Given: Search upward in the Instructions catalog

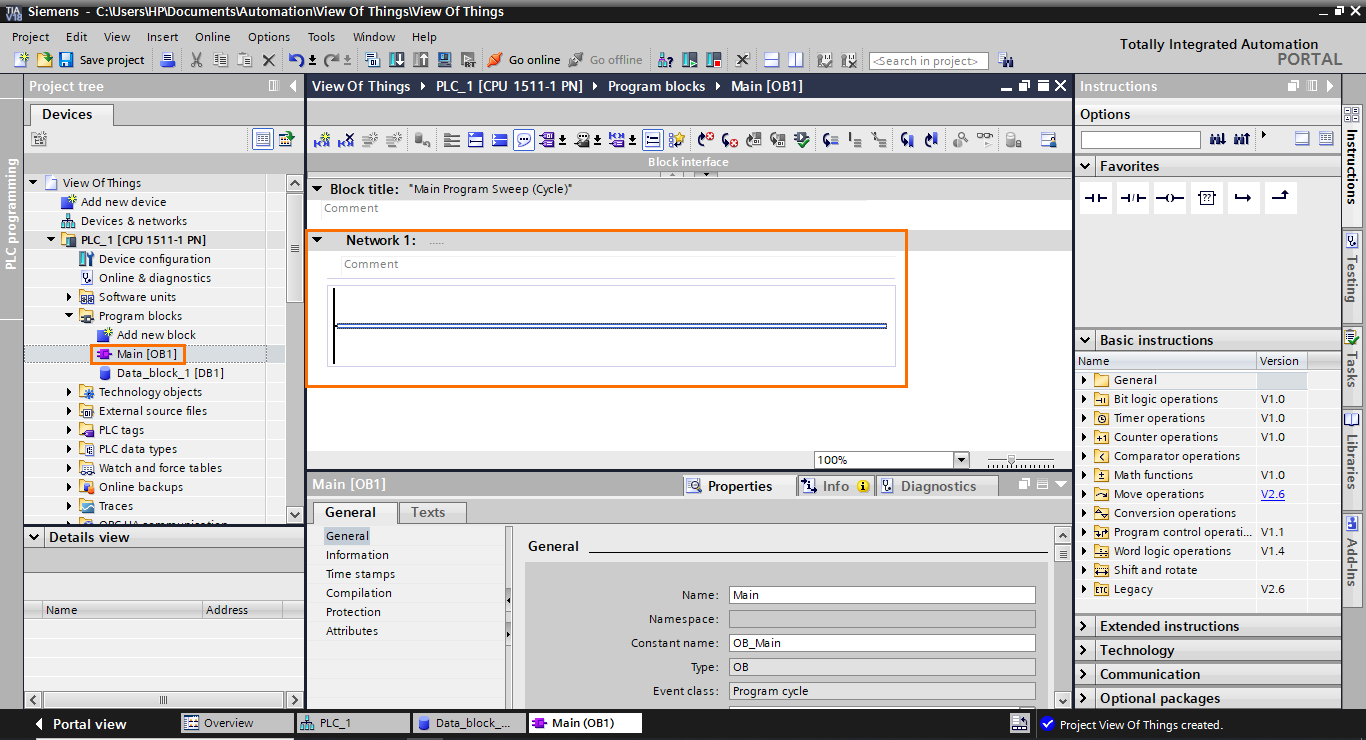Looking at the screenshot, I should 1241,139.
